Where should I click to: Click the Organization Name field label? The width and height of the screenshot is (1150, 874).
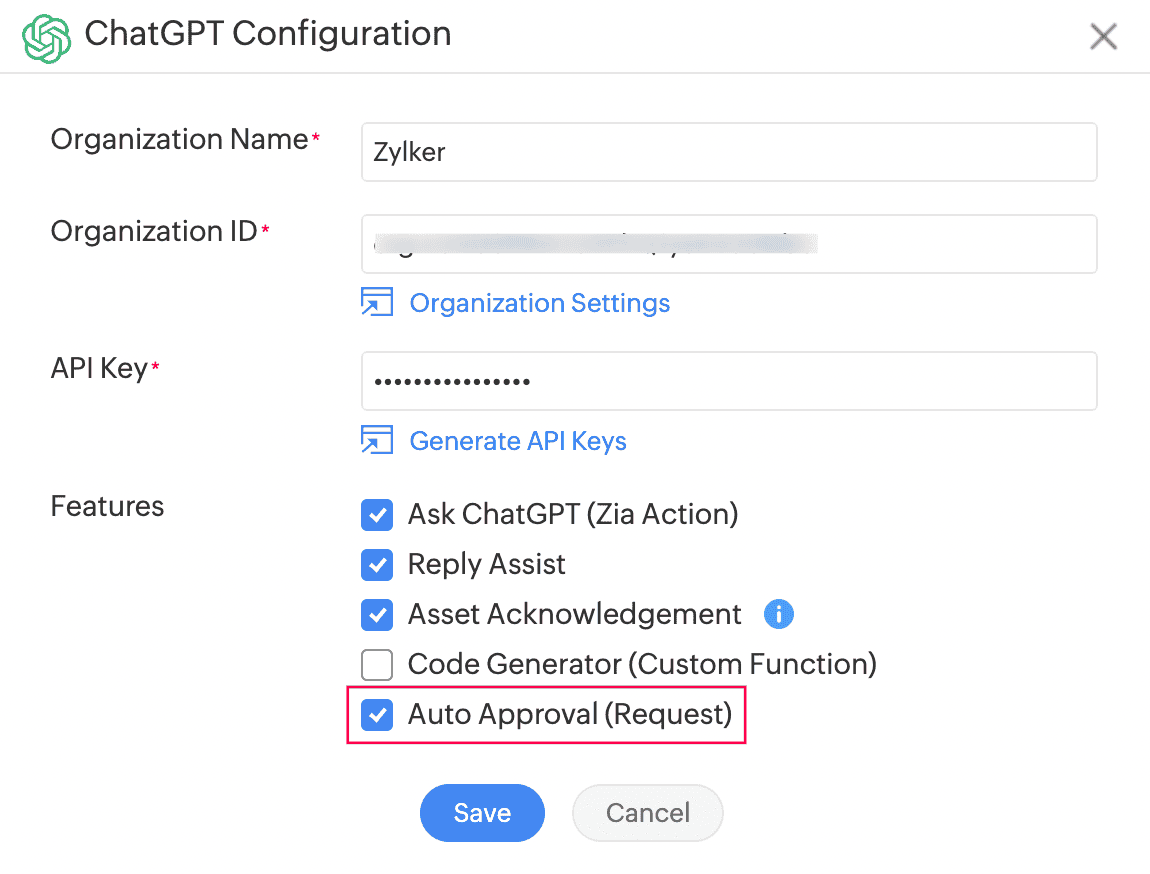(180, 140)
